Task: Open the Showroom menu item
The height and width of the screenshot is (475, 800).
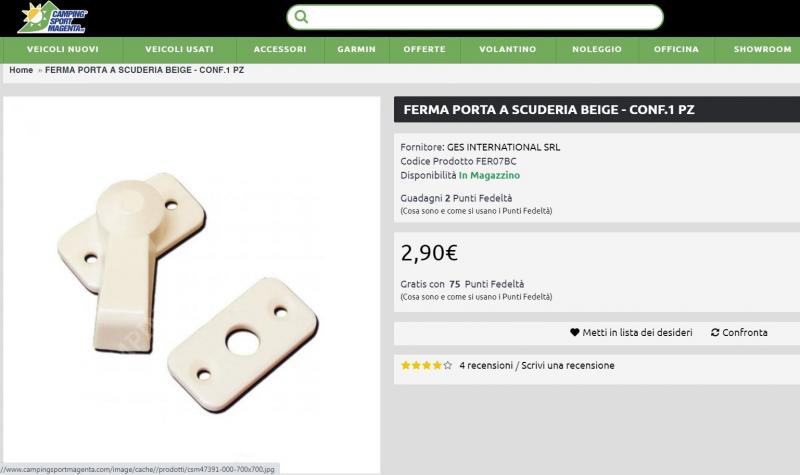Action: pos(762,49)
